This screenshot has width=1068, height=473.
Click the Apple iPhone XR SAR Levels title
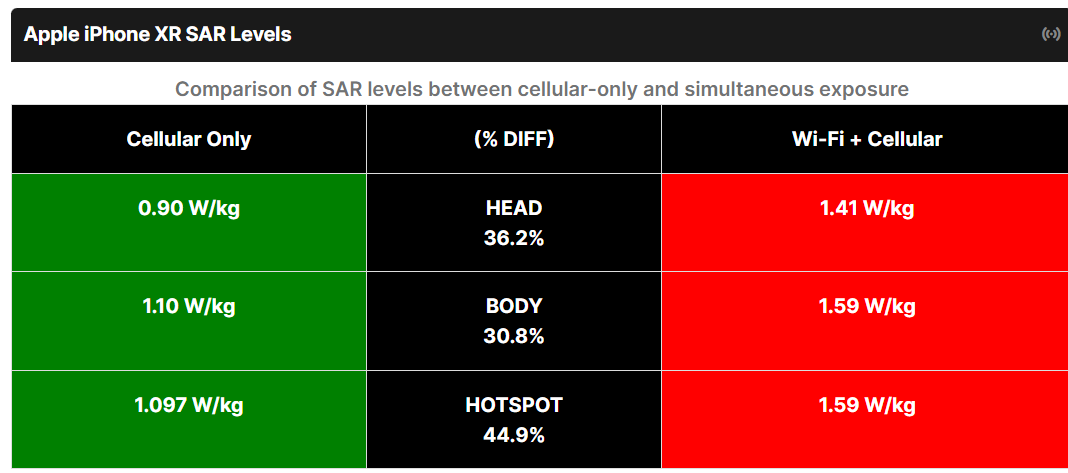coord(158,34)
